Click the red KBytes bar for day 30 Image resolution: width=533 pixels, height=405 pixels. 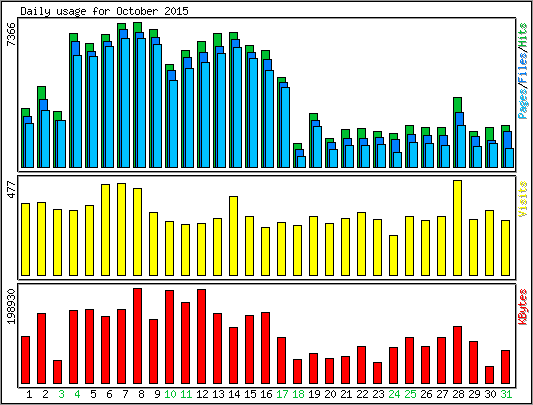click(x=489, y=375)
